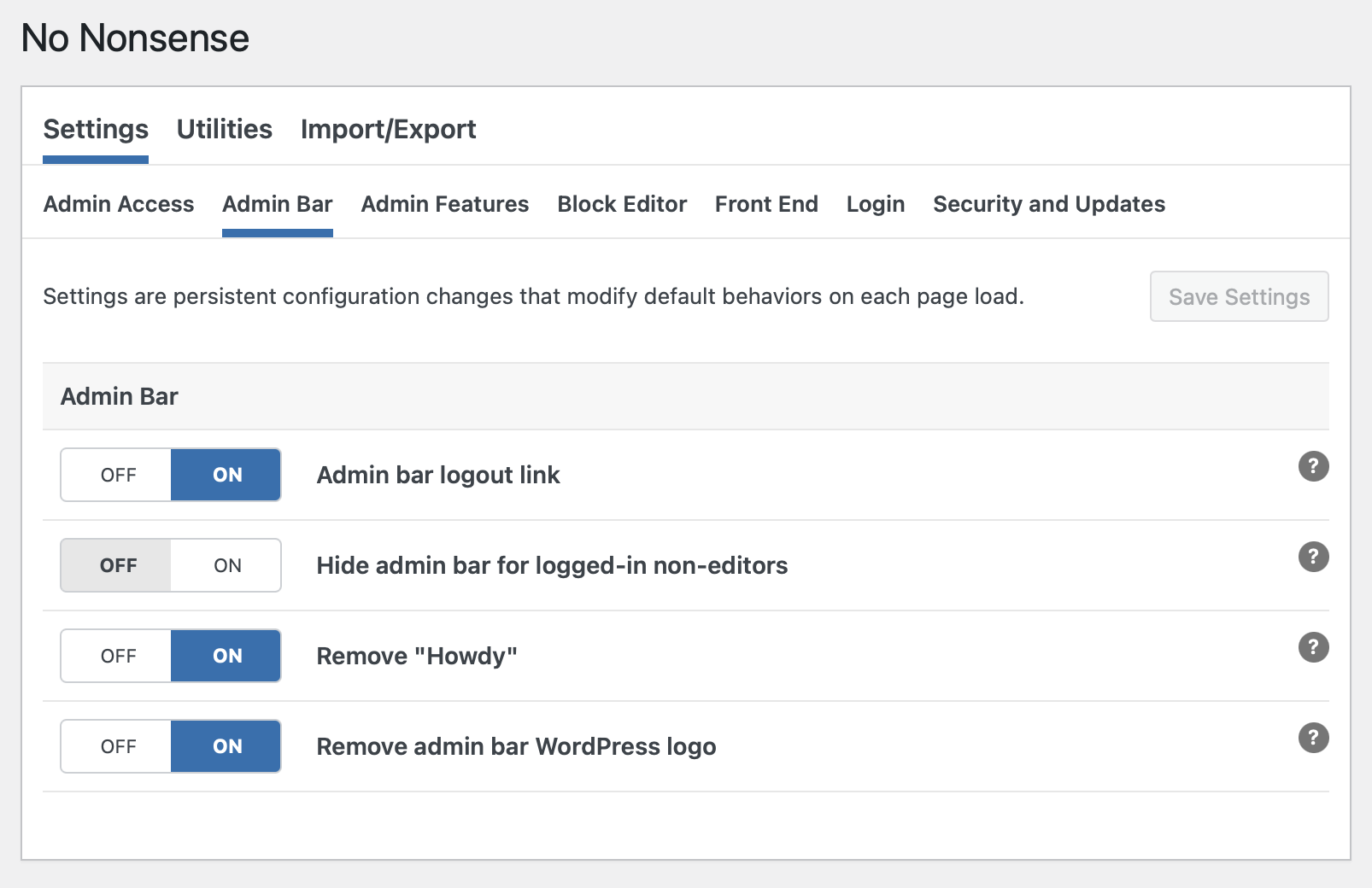Screen dimensions: 1372x888
Task: Open help for Remove WordPress logo setting
Action: [1313, 738]
